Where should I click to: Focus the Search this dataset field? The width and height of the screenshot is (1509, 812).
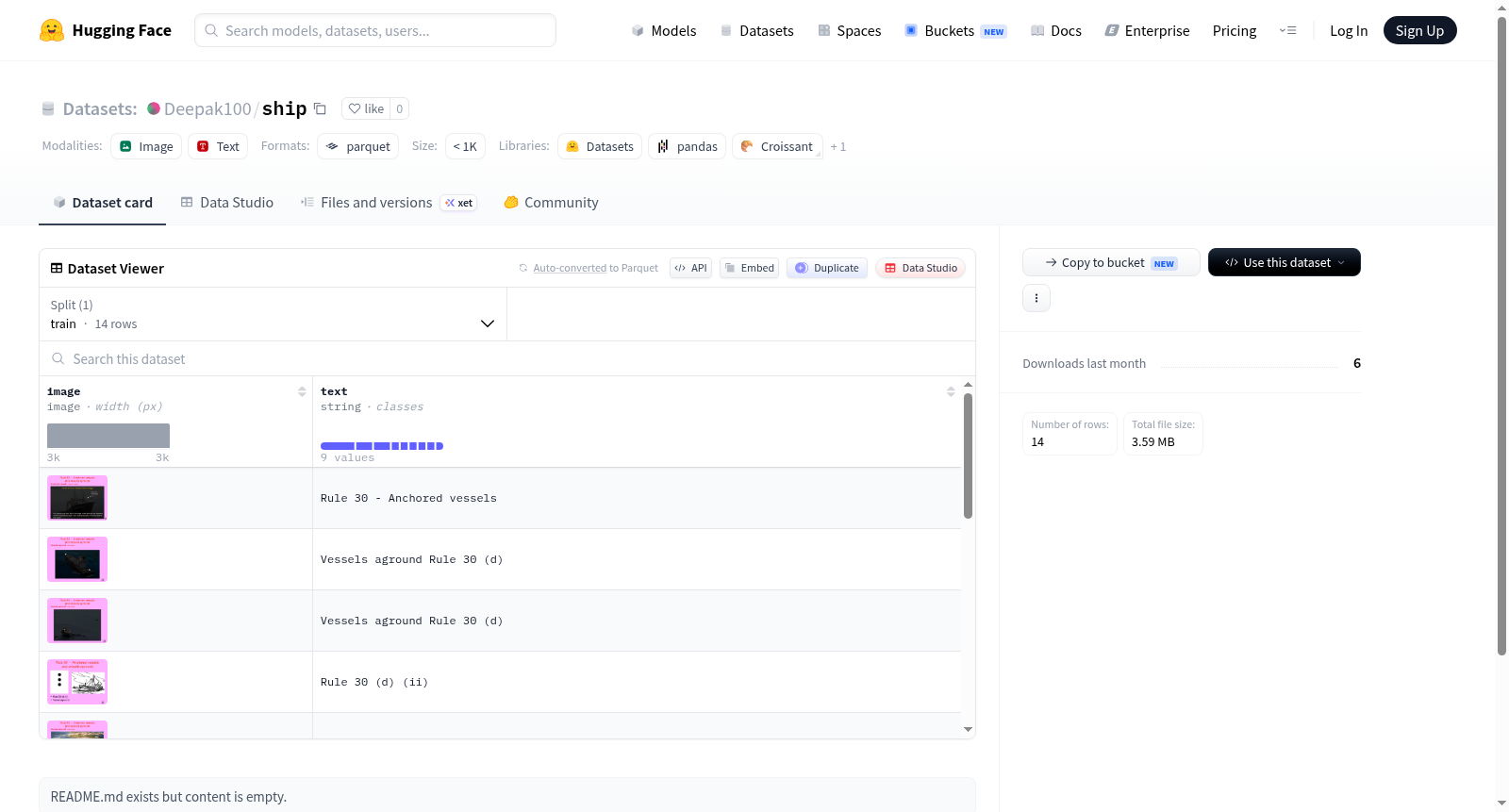[x=507, y=358]
